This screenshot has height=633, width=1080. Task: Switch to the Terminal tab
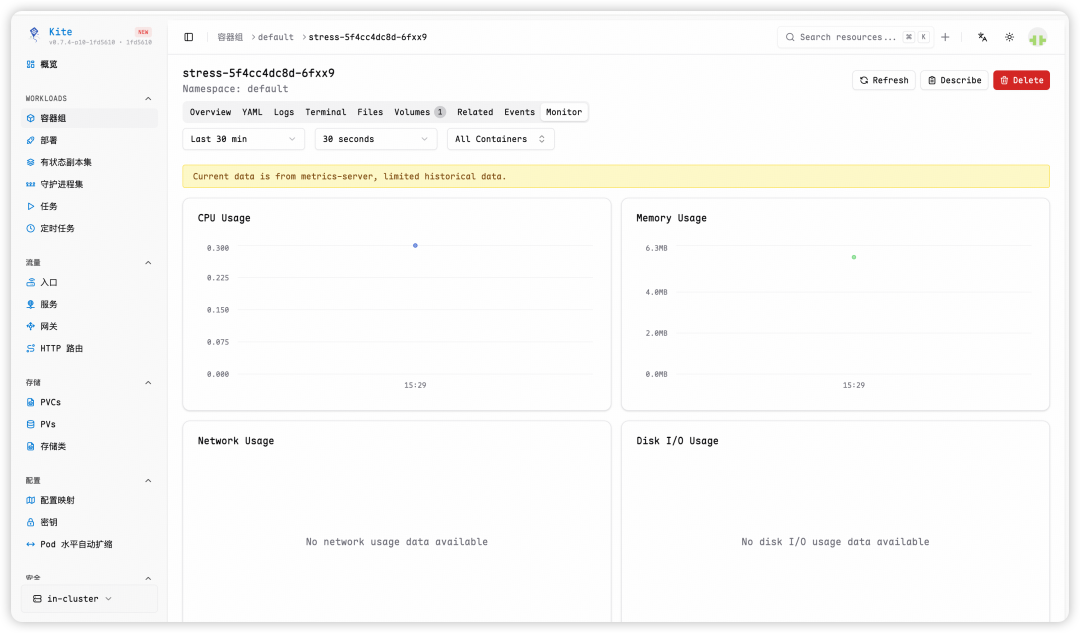[326, 112]
